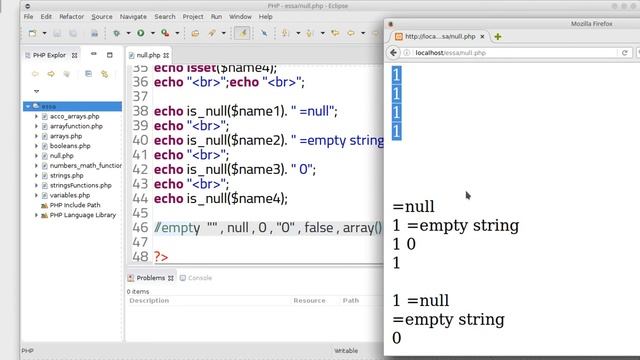The height and width of the screenshot is (360, 640).
Task: Open the File menu
Action: click(x=28, y=17)
